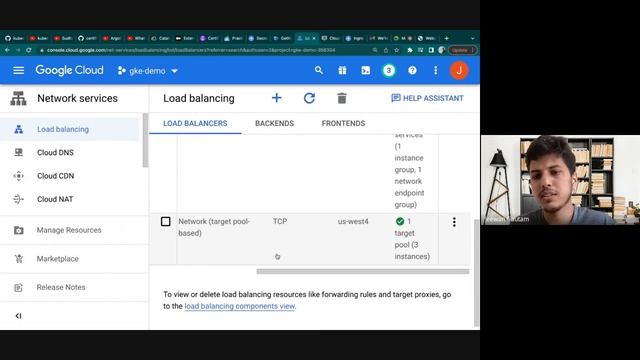
Task: Click the Network (target pool-based) cell text
Action: click(x=214, y=227)
